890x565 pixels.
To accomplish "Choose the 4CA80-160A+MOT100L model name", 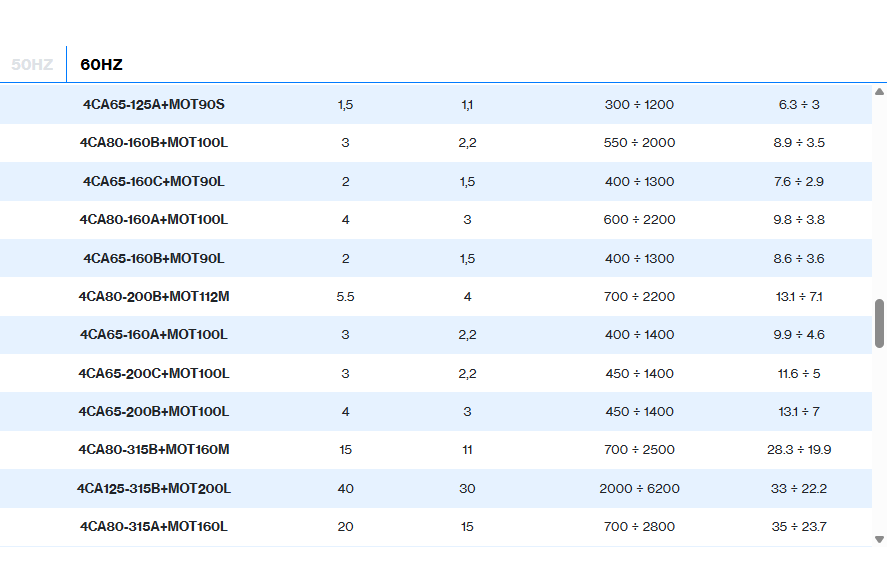I will pos(154,220).
